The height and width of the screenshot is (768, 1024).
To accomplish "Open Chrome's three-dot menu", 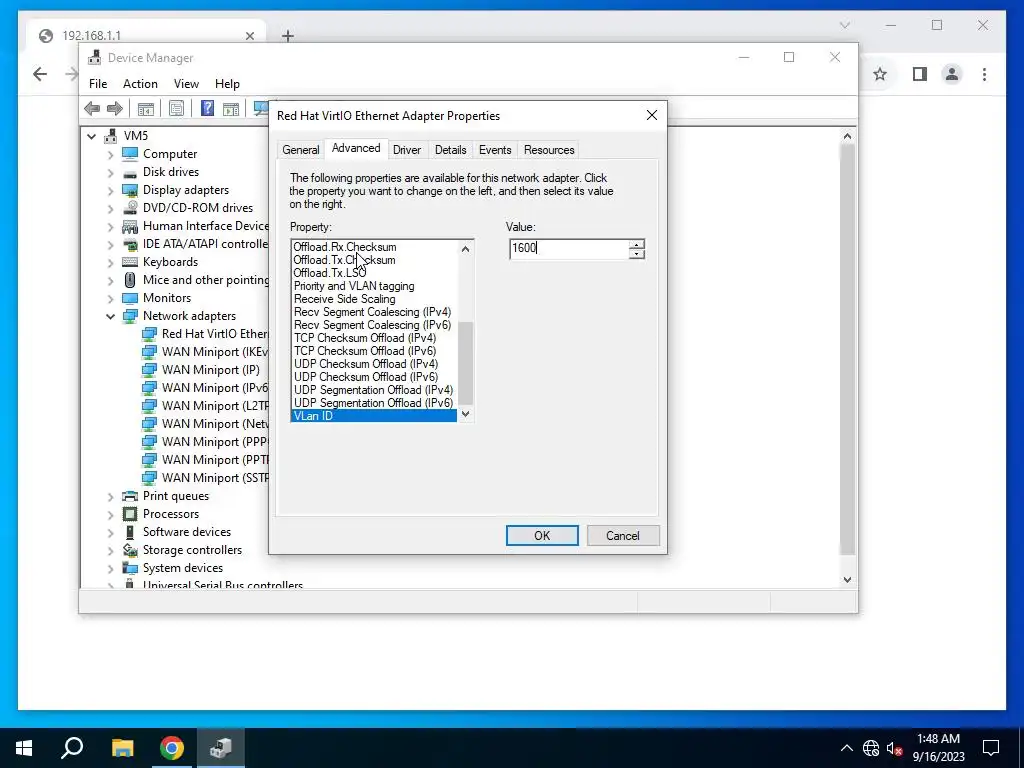I will pos(984,74).
